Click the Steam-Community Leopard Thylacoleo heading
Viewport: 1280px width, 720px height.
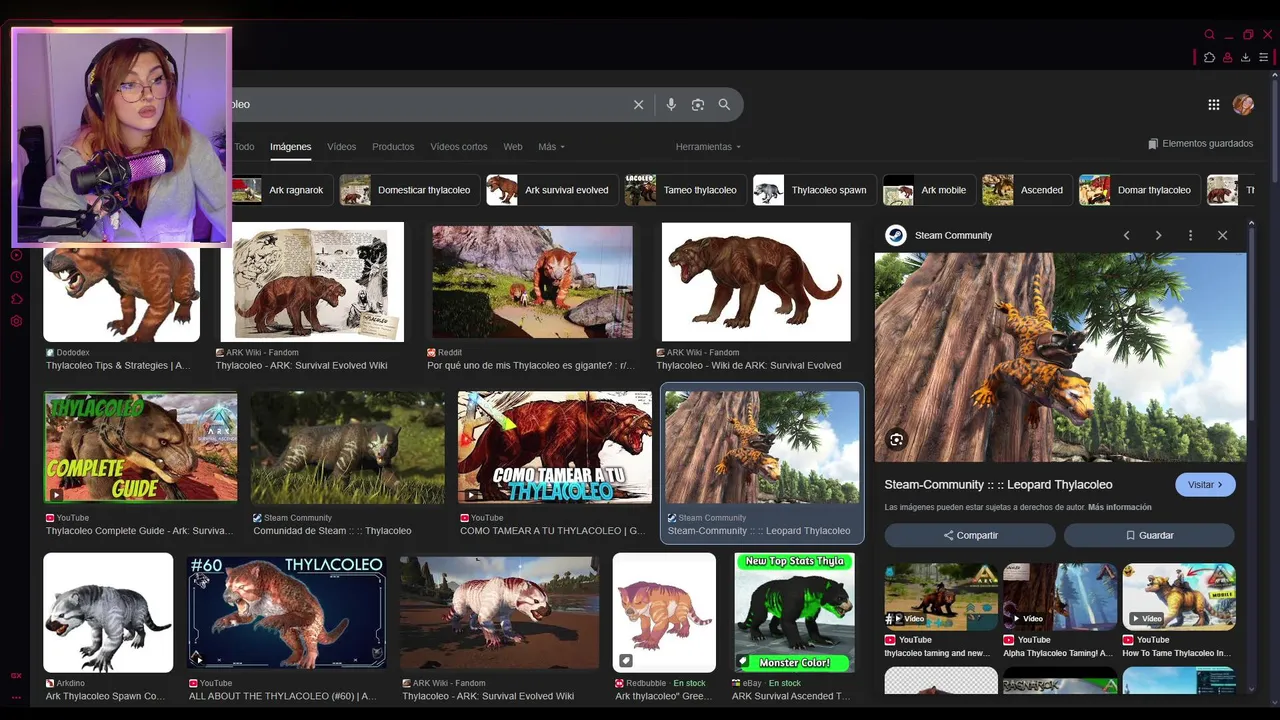tap(998, 485)
